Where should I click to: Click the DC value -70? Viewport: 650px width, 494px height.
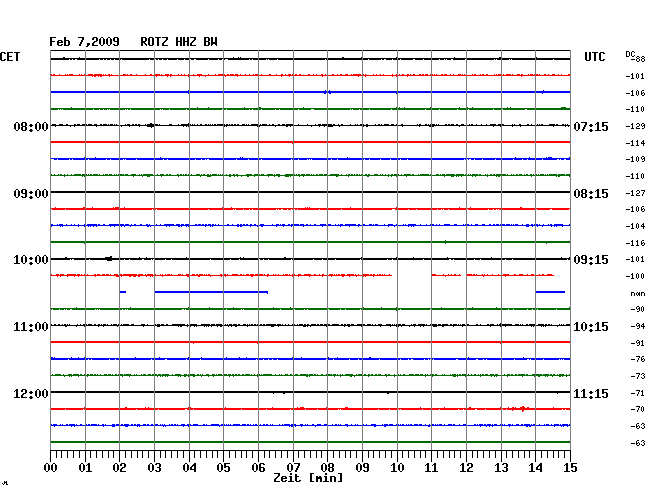point(638,409)
